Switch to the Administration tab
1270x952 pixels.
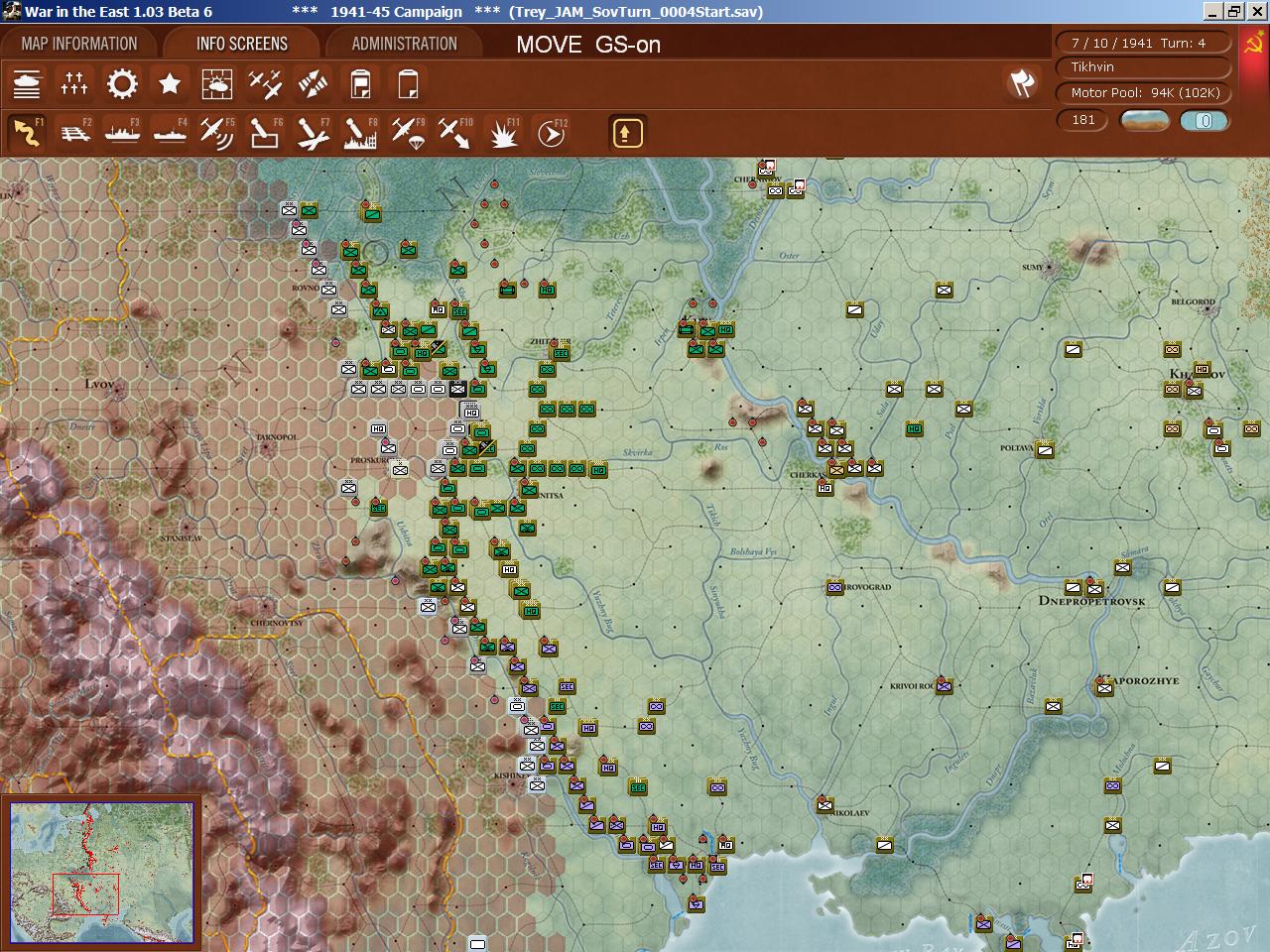pyautogui.click(x=404, y=44)
